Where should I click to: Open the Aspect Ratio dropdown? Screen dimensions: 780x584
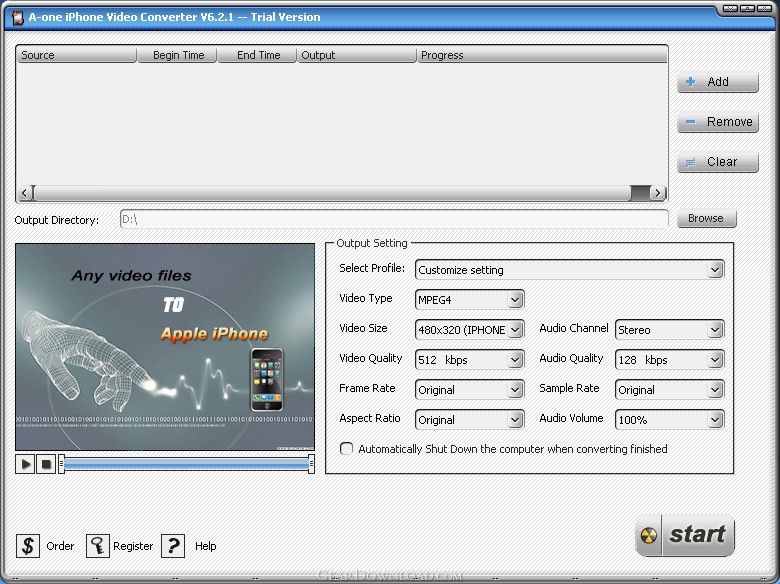[515, 420]
